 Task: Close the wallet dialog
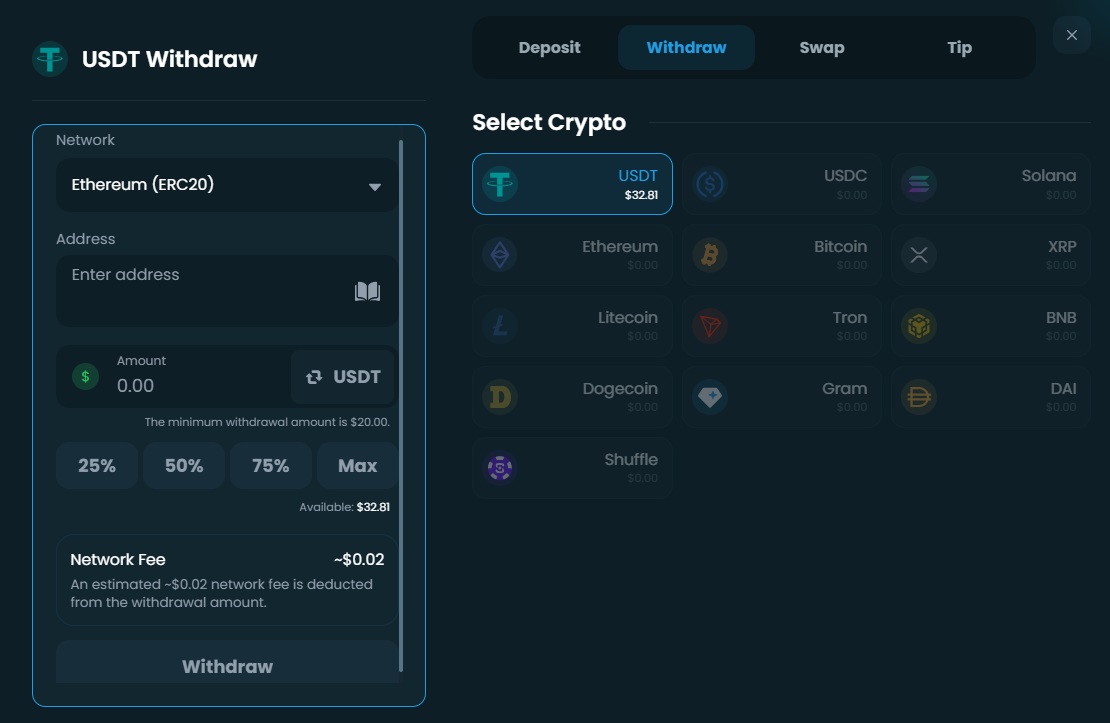tap(1072, 35)
